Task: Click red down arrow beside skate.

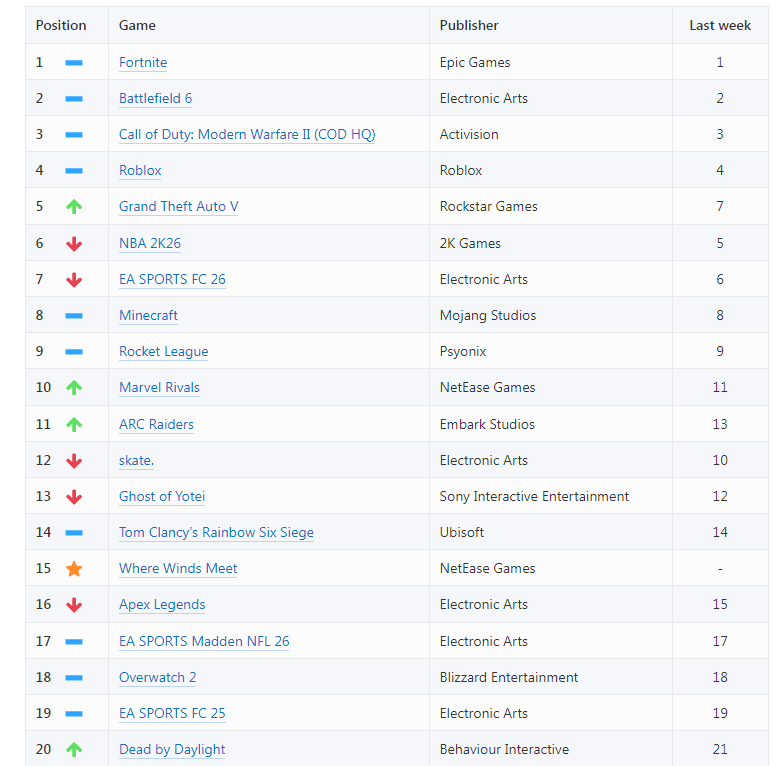Action: pos(74,461)
